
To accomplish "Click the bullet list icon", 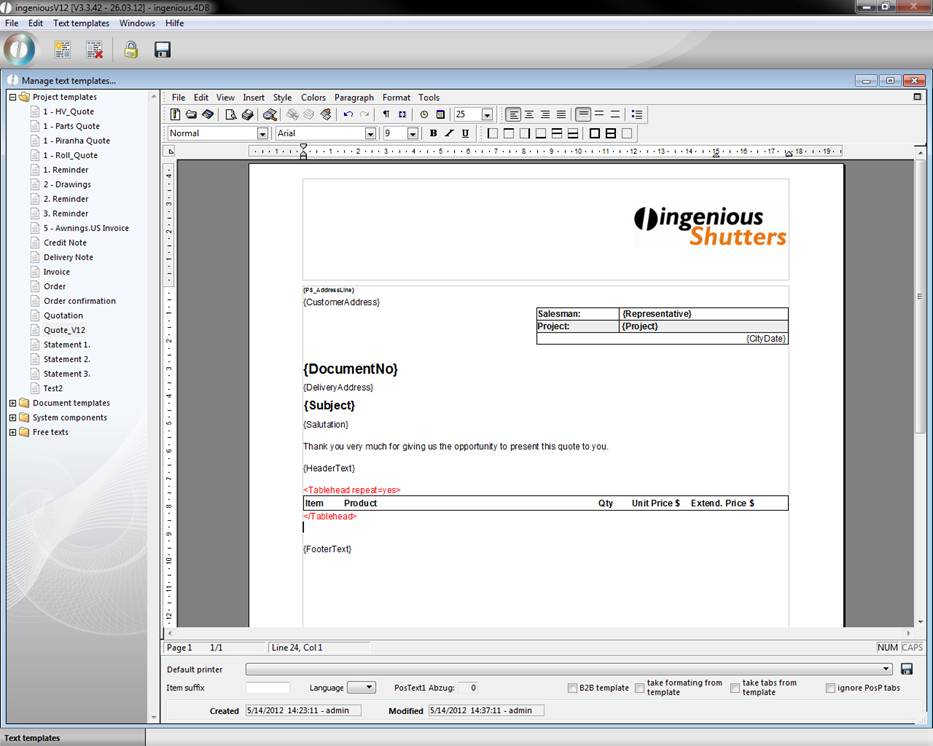I will click(637, 115).
